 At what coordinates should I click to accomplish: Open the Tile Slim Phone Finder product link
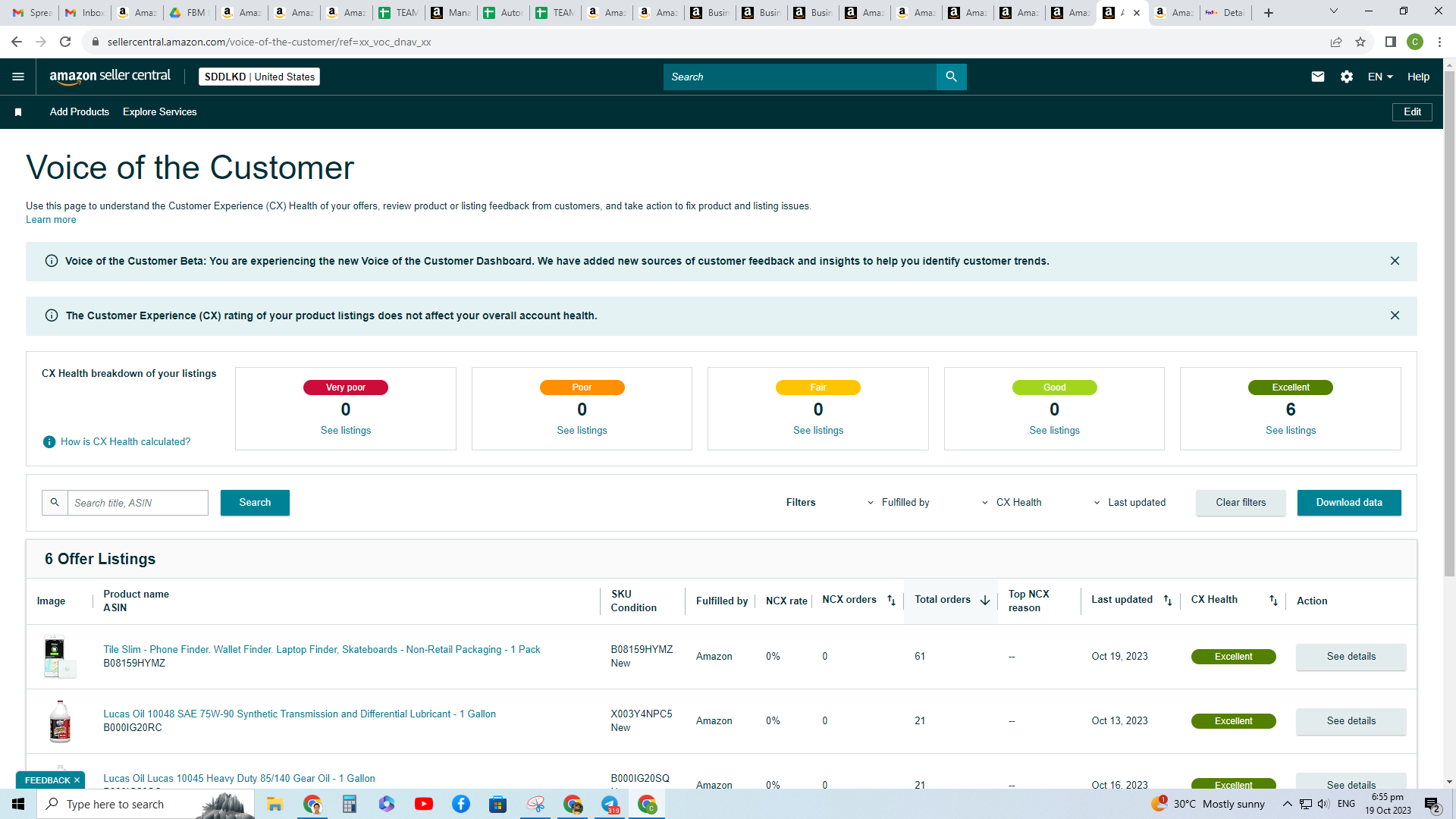(x=322, y=650)
